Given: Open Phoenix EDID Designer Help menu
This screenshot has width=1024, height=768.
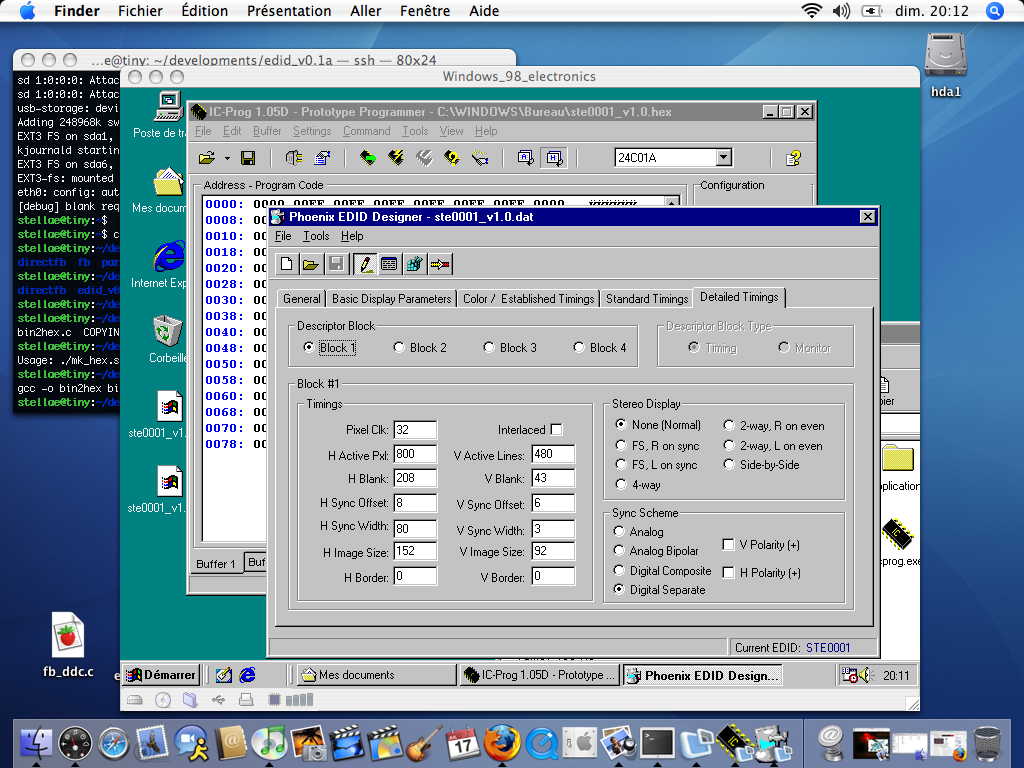Looking at the screenshot, I should [352, 236].
